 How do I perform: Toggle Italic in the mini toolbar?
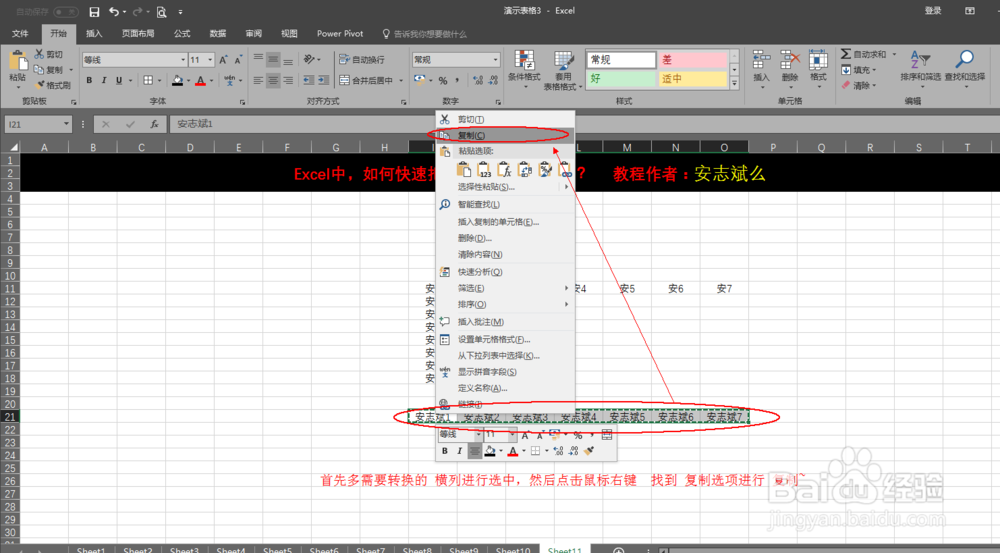tap(459, 451)
